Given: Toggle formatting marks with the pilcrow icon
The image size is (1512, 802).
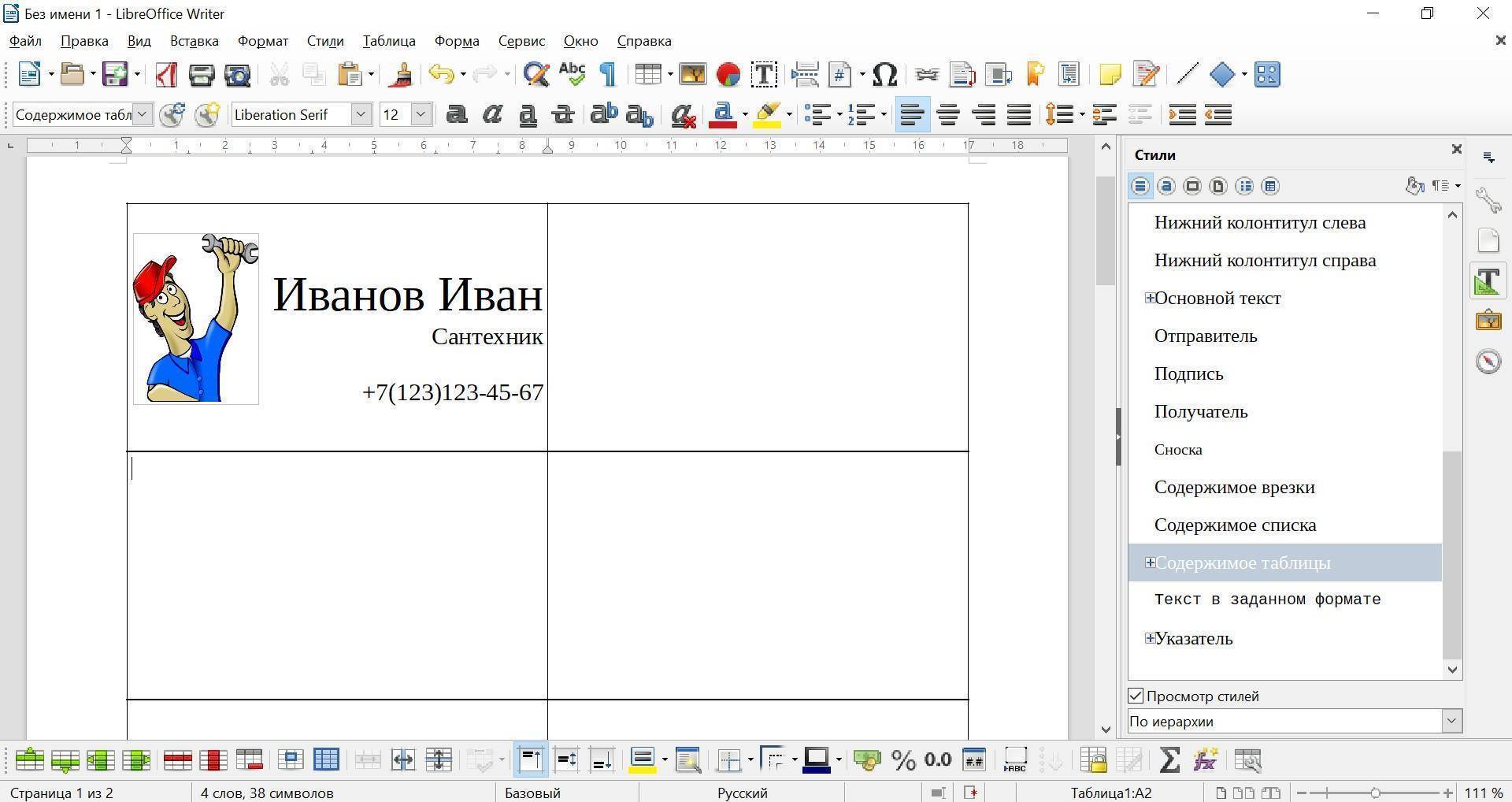Looking at the screenshot, I should pos(607,75).
